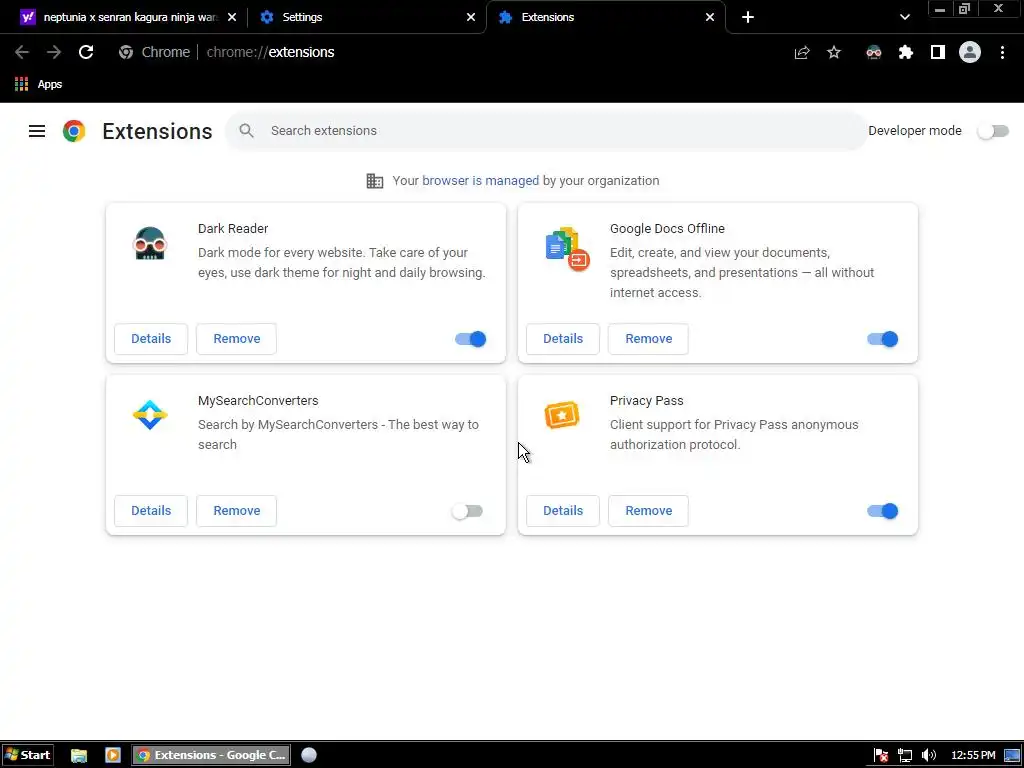The image size is (1024, 768).
Task: Remove the Google Docs Offline extension
Action: (648, 339)
